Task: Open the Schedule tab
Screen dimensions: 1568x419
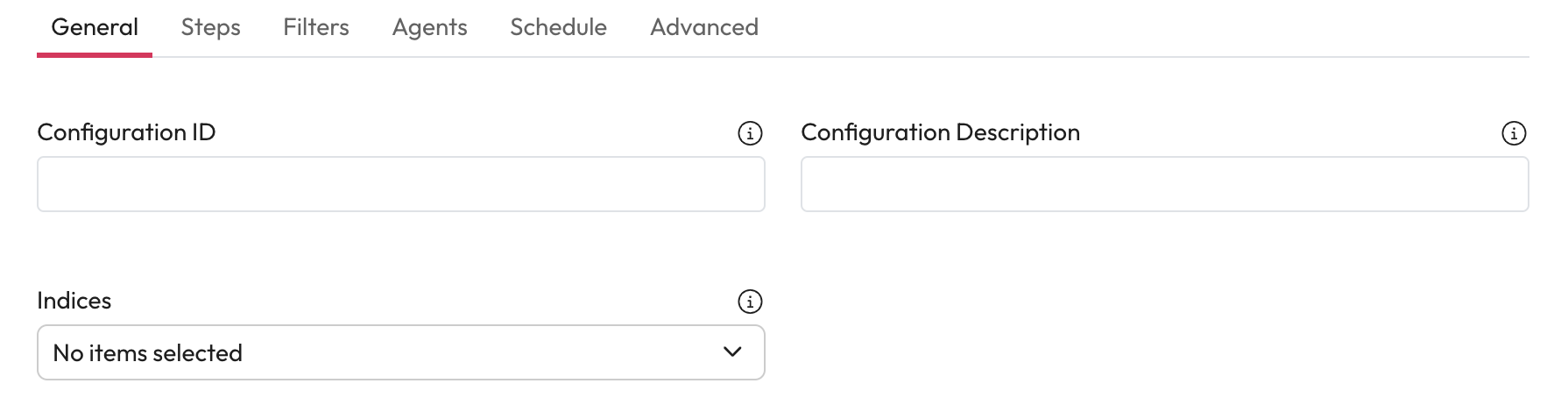Action: [x=558, y=27]
